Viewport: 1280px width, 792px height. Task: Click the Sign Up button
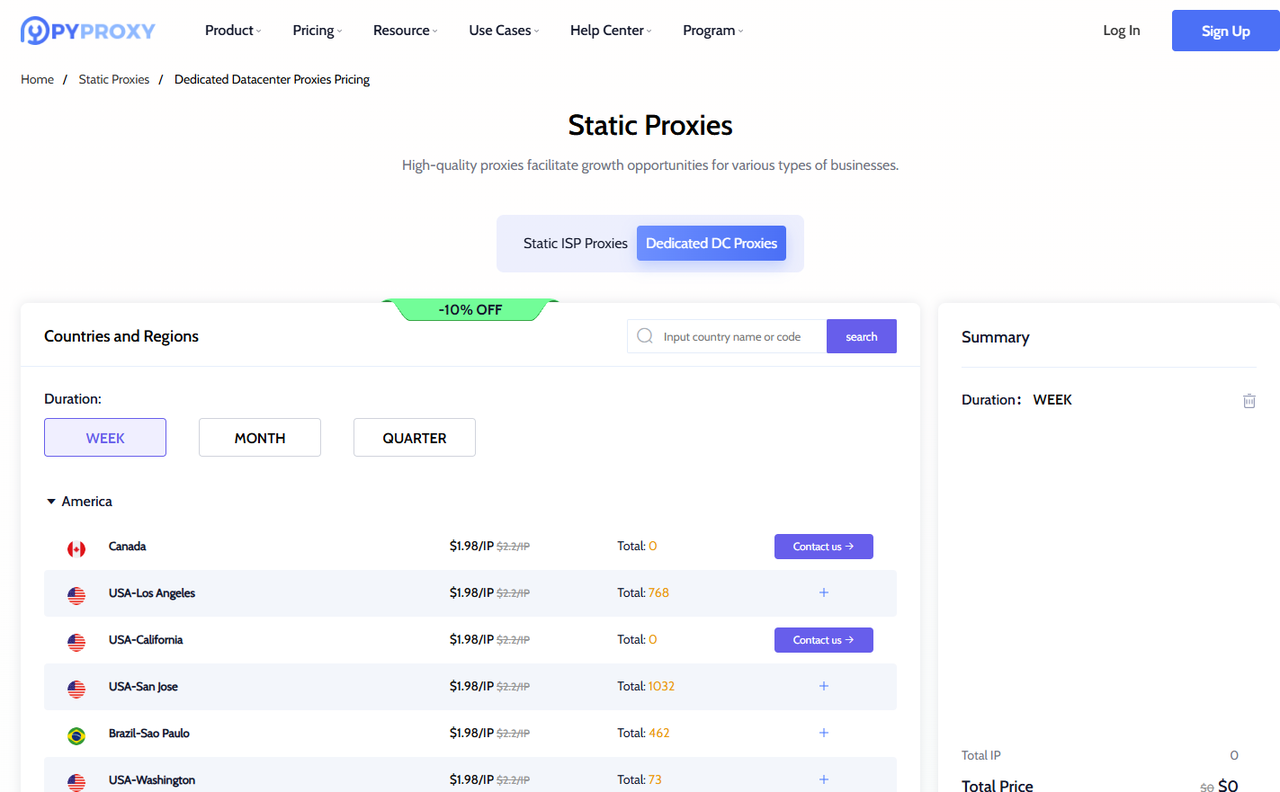click(x=1225, y=31)
